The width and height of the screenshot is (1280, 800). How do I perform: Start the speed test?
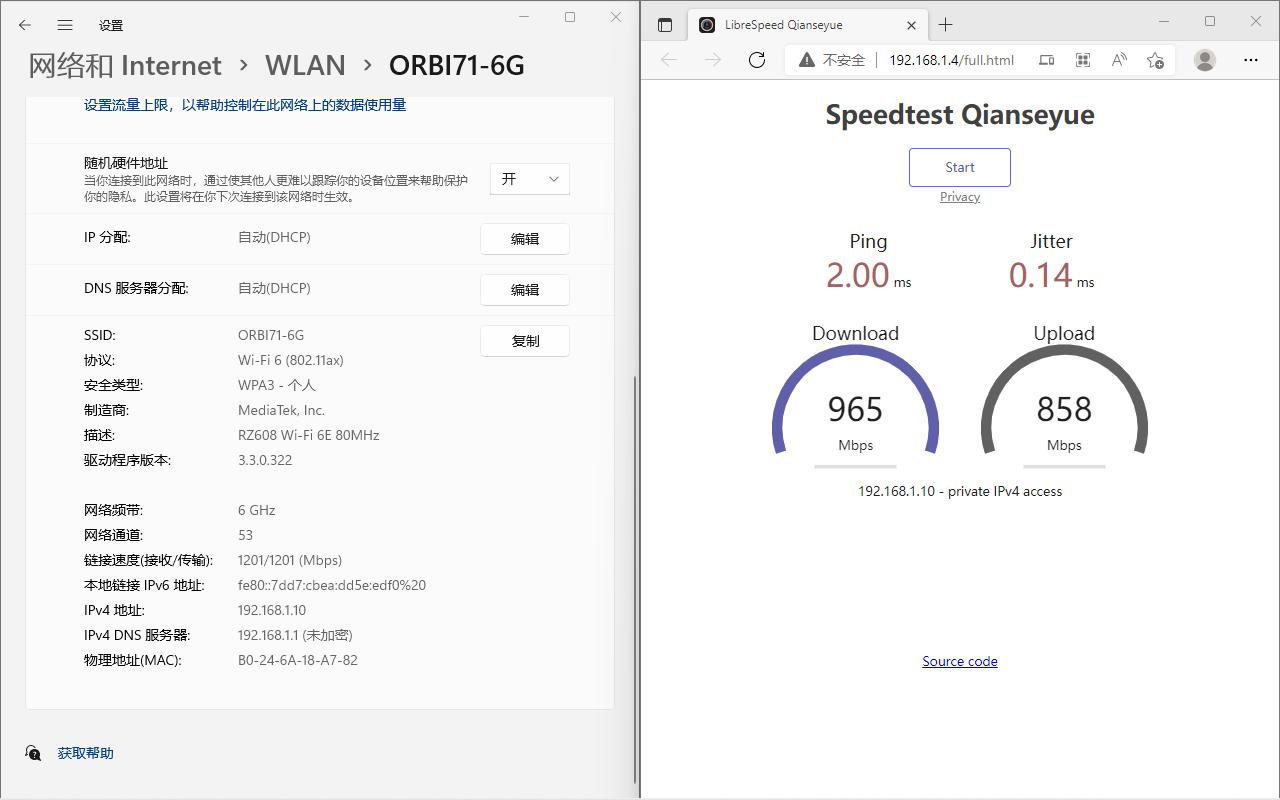[959, 167]
